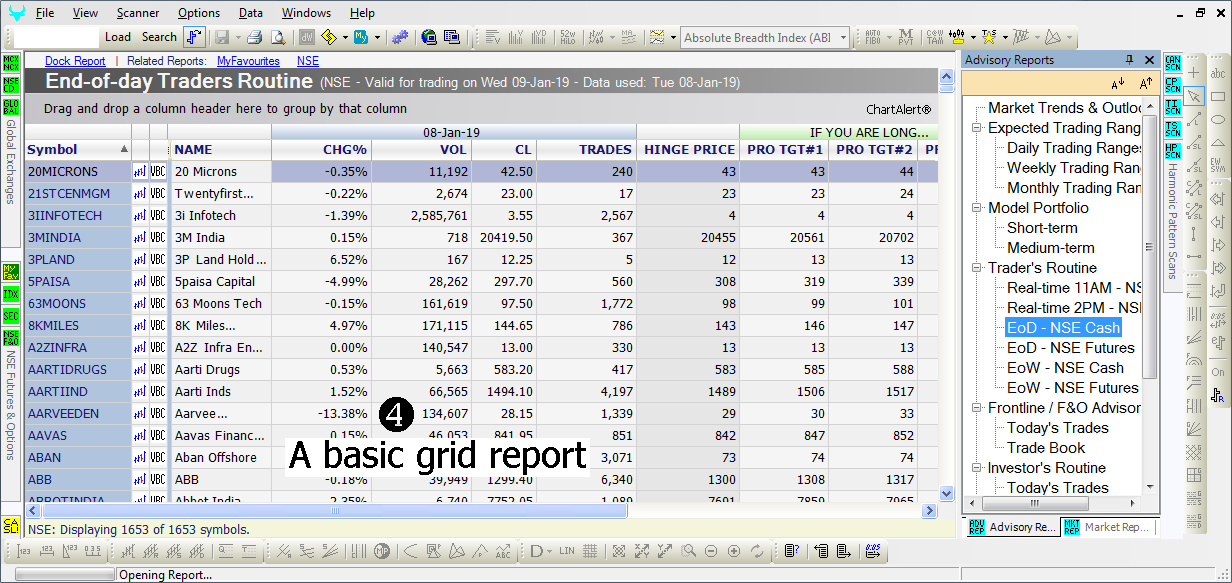The width and height of the screenshot is (1232, 583).
Task: Open the Absolute Breadth Index dropdown
Action: tap(843, 38)
